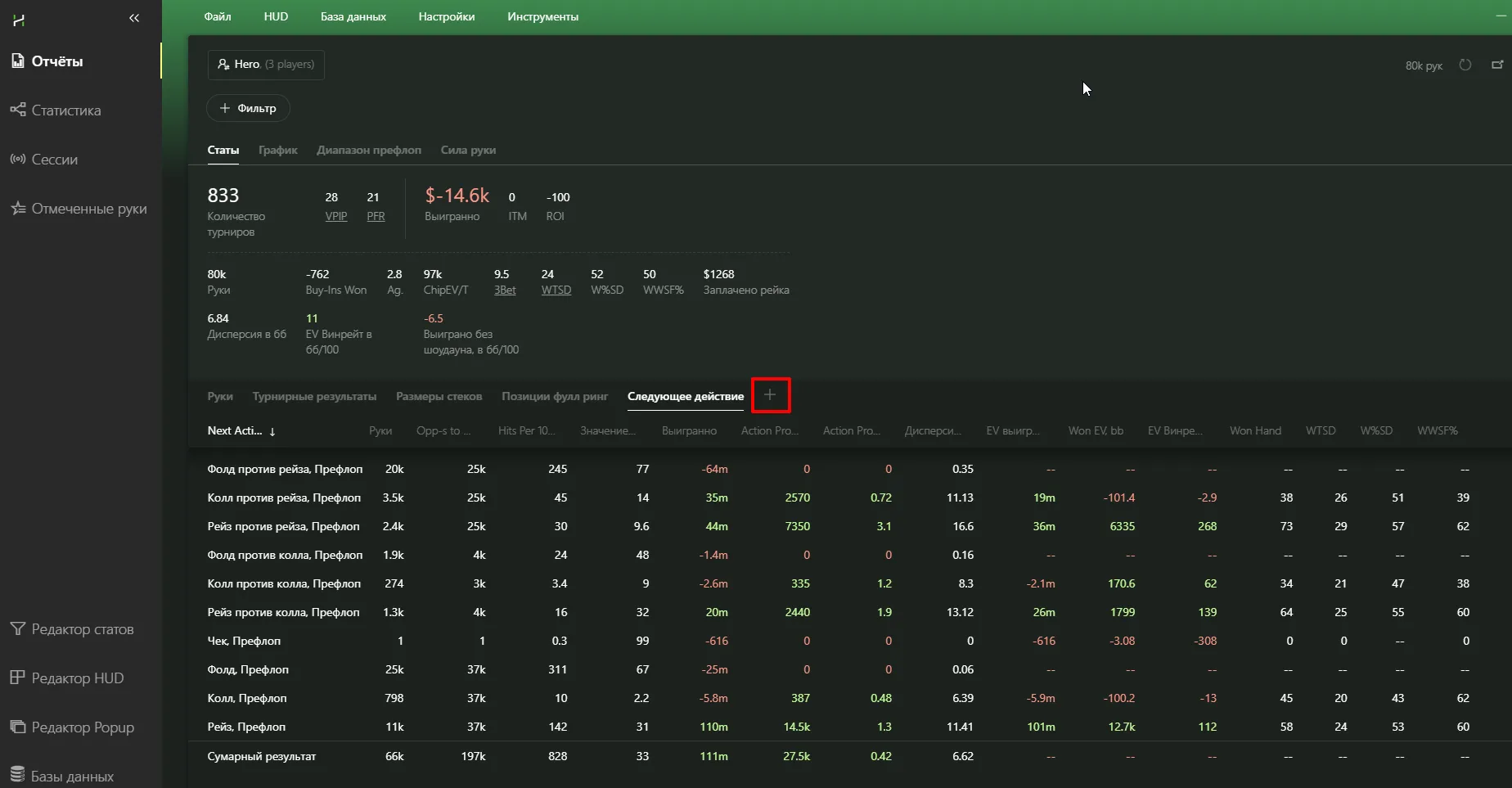Switch to Размеры стеков tab
Screen dimensions: 1512x788
439,396
